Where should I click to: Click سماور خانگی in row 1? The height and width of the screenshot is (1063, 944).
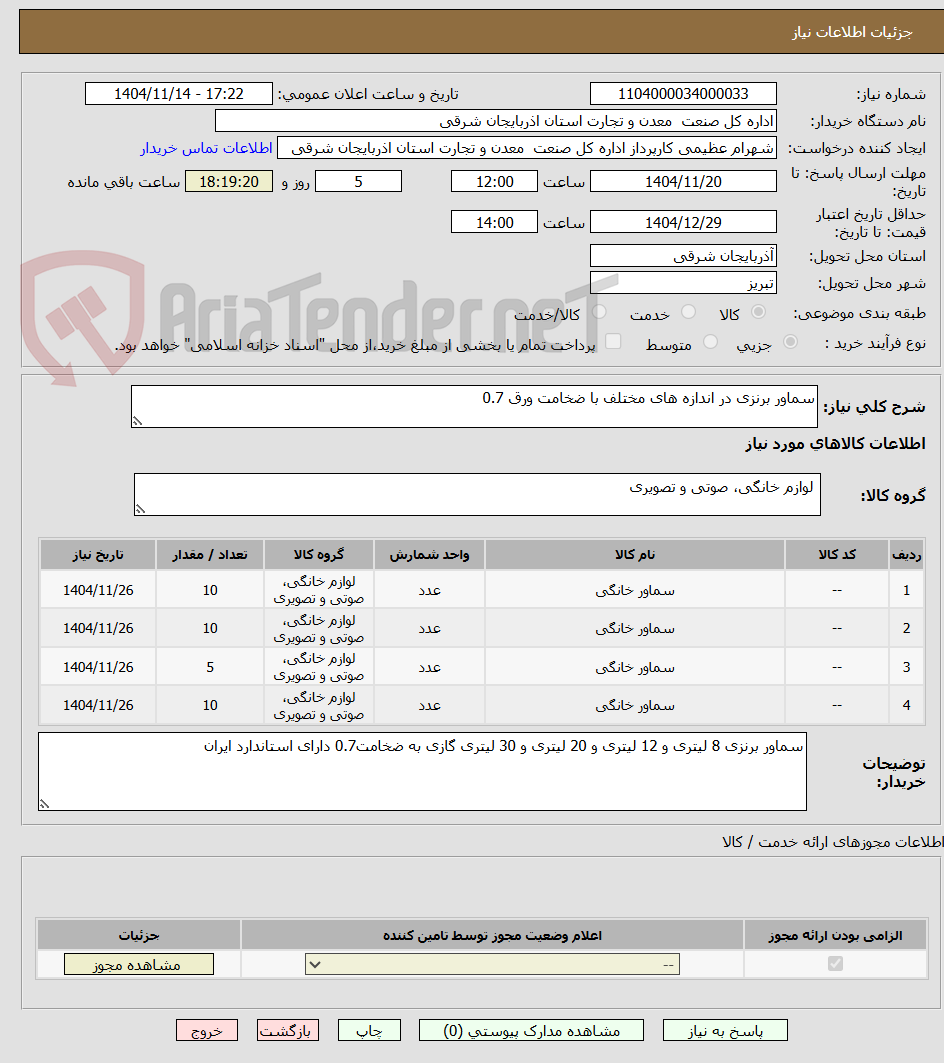pyautogui.click(x=635, y=590)
